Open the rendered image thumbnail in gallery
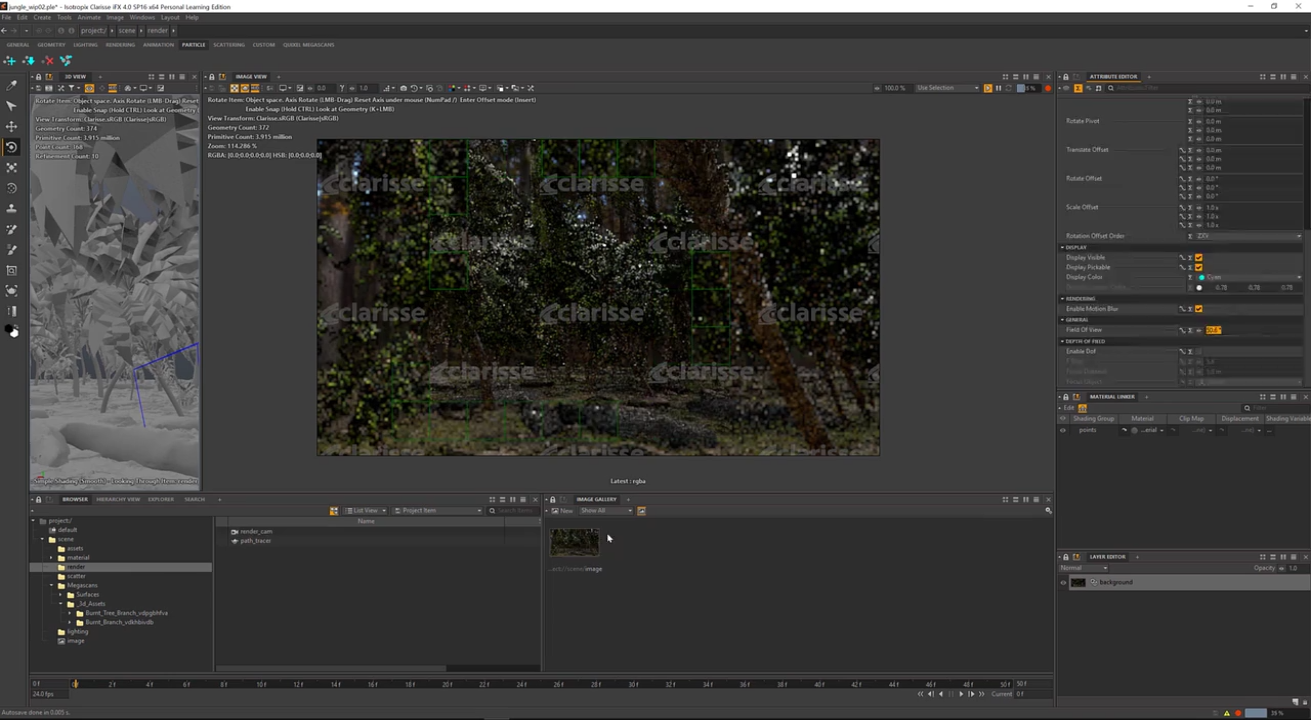 point(574,542)
